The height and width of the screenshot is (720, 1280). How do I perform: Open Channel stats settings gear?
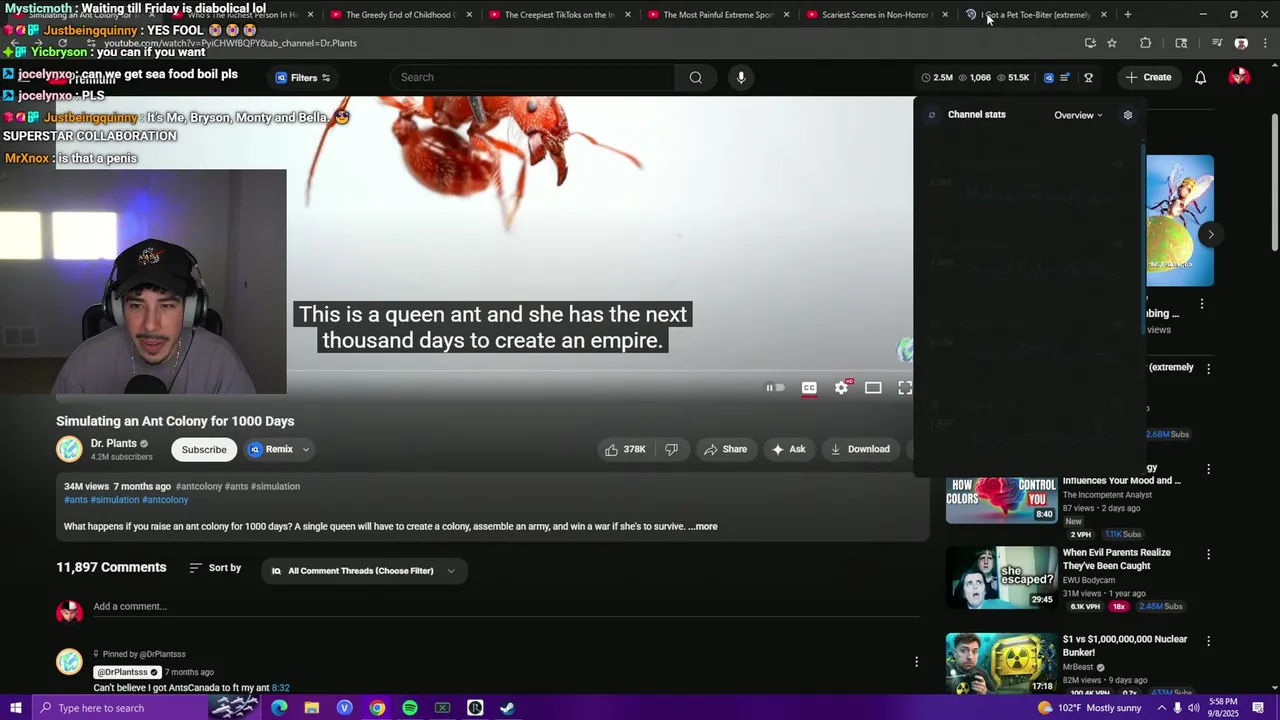[1127, 115]
